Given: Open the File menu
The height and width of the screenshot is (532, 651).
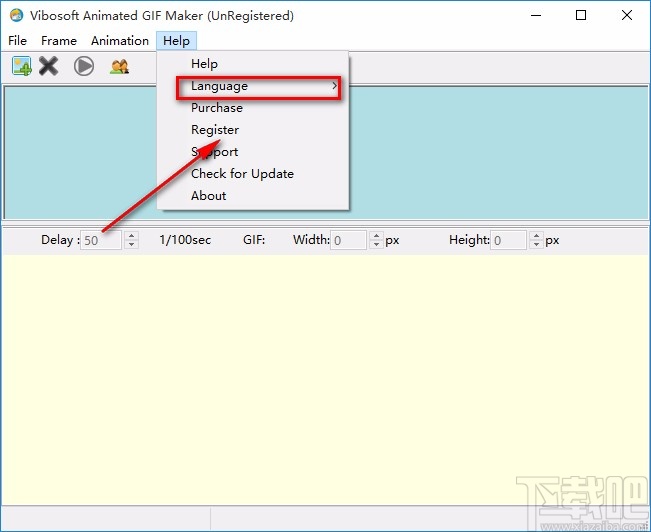Looking at the screenshot, I should click(x=17, y=41).
